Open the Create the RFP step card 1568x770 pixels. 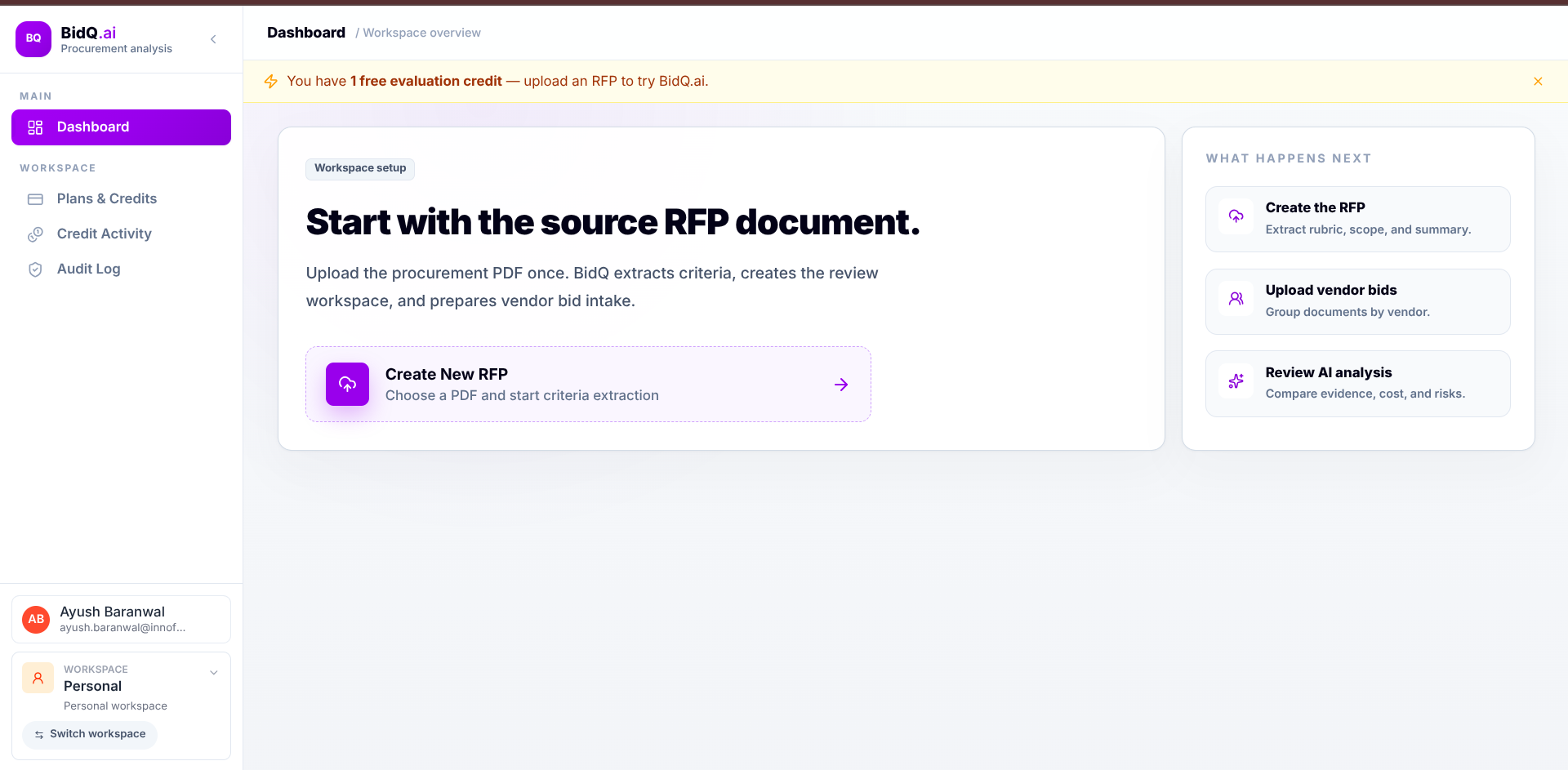tap(1357, 219)
